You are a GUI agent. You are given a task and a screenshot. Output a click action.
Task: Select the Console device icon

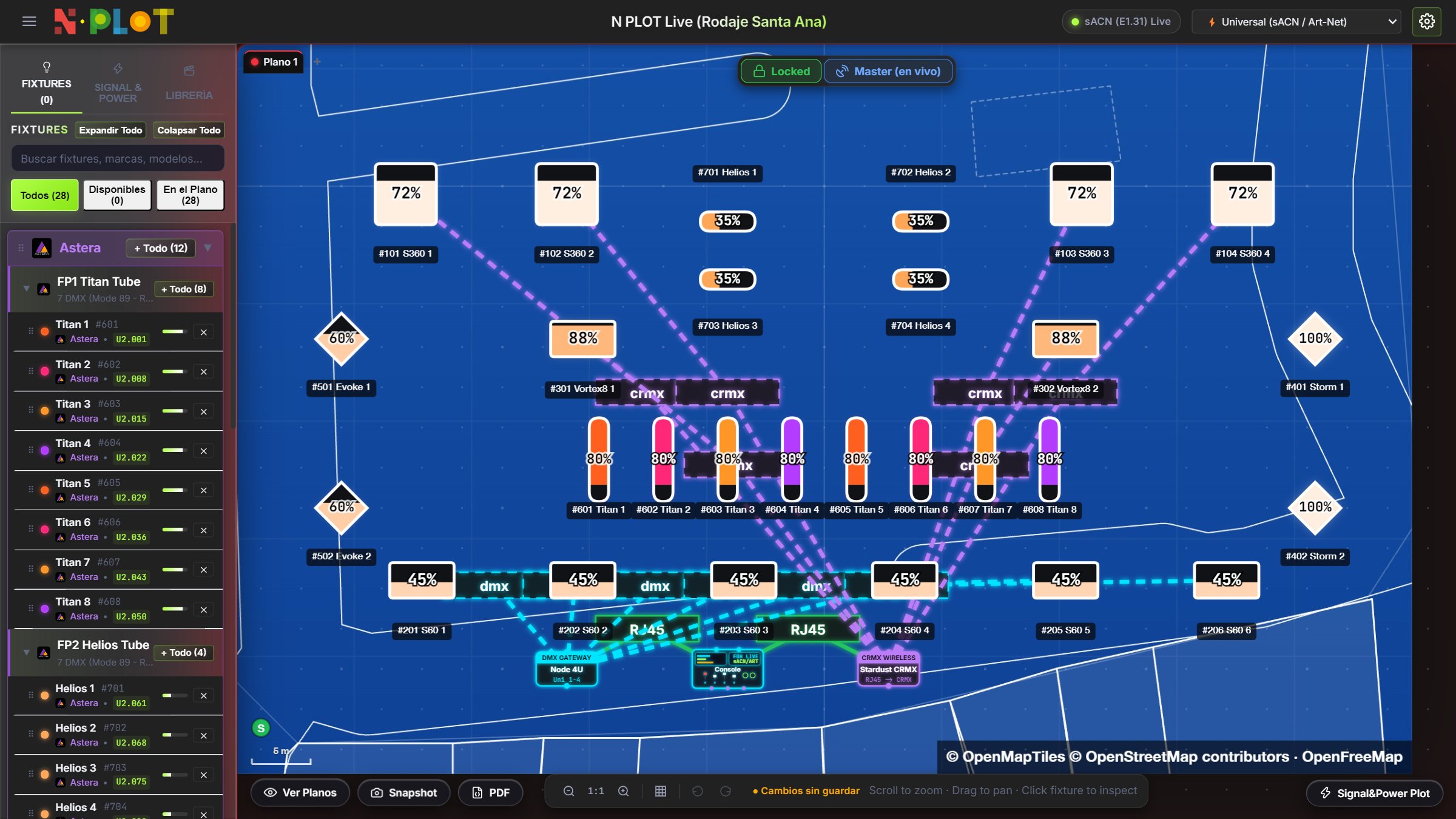click(x=727, y=669)
